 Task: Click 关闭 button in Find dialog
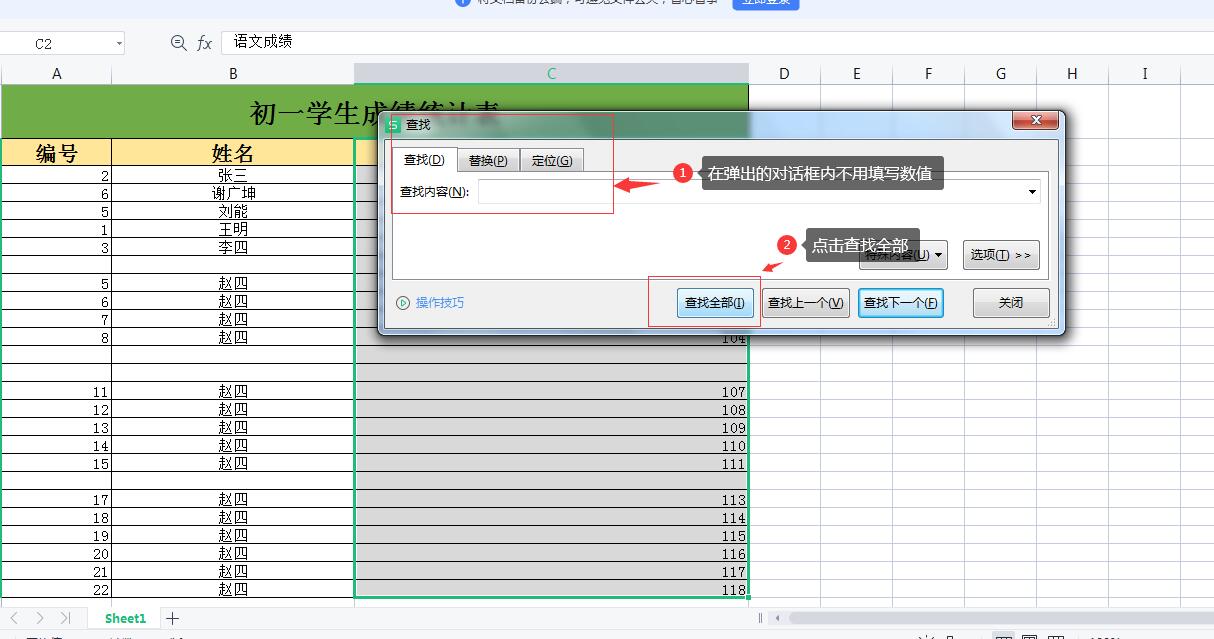[1011, 303]
